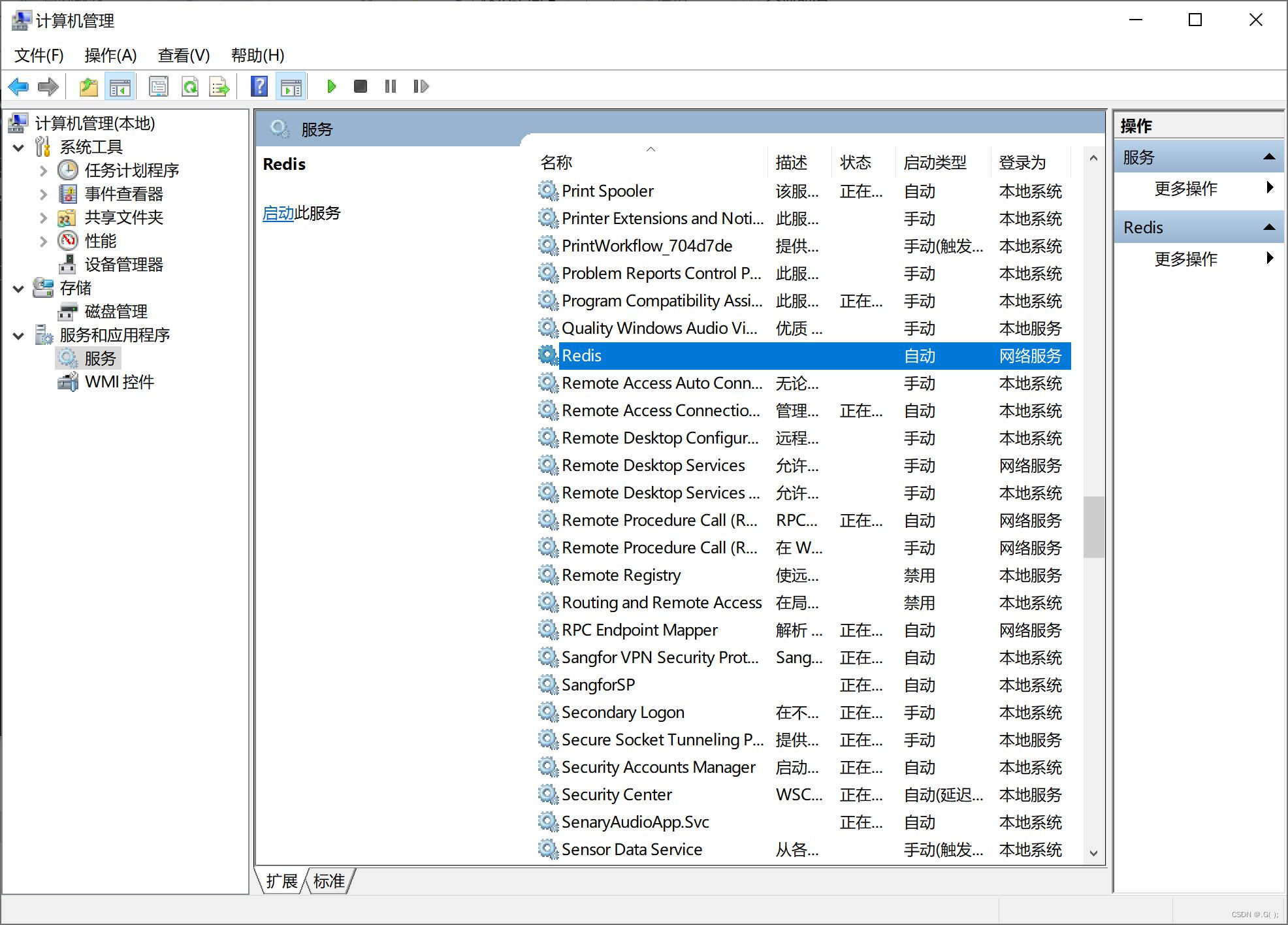Click the Pause Service toolbar icon
This screenshot has height=925, width=1288.
click(x=391, y=86)
